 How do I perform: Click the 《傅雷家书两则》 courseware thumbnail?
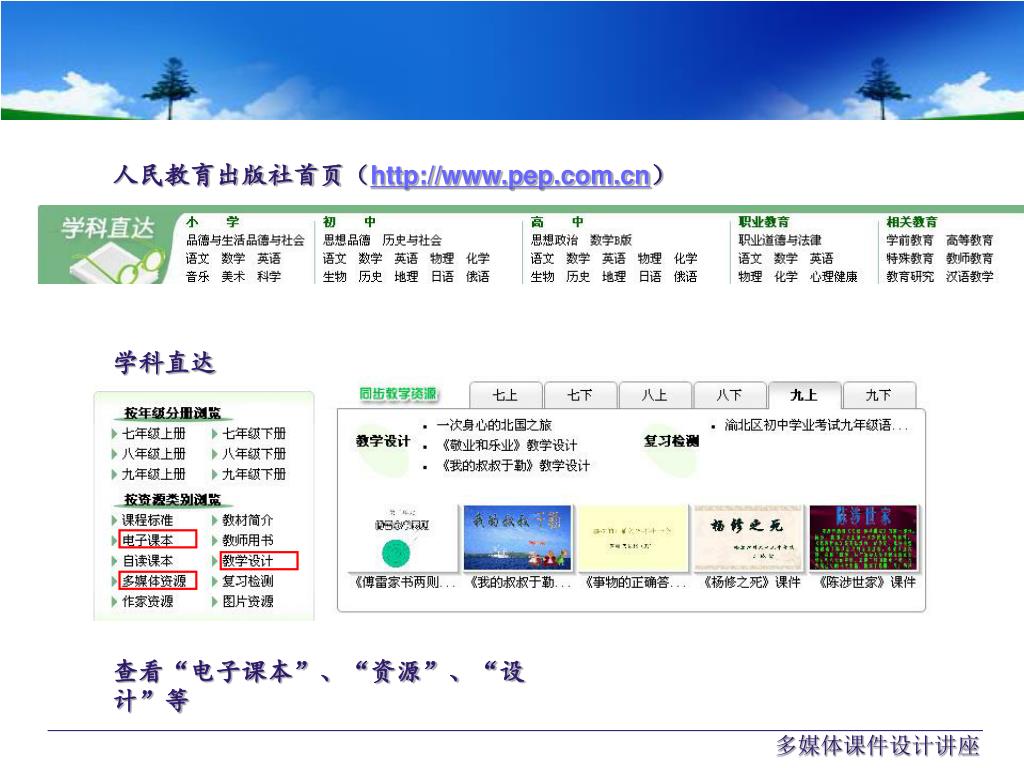[403, 537]
